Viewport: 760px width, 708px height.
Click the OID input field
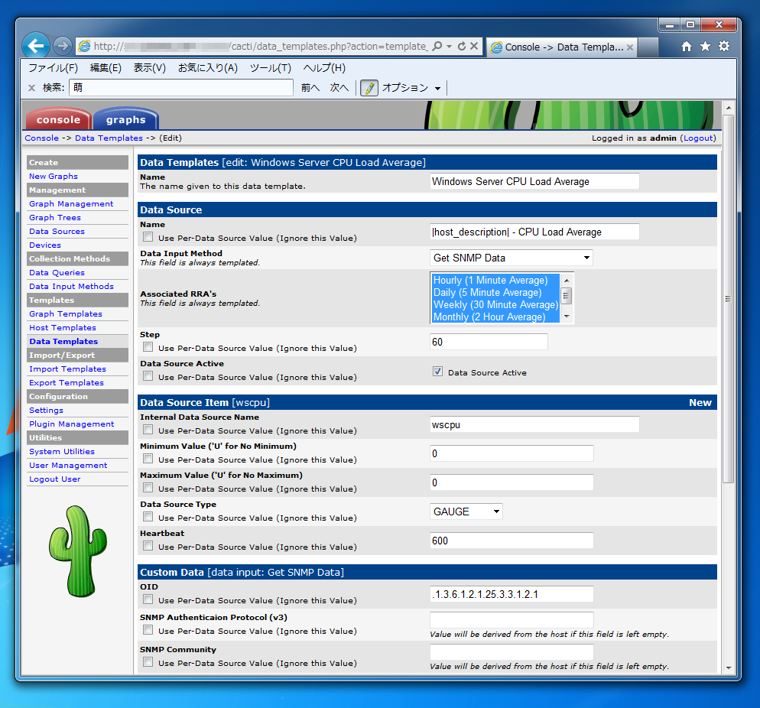click(x=511, y=594)
